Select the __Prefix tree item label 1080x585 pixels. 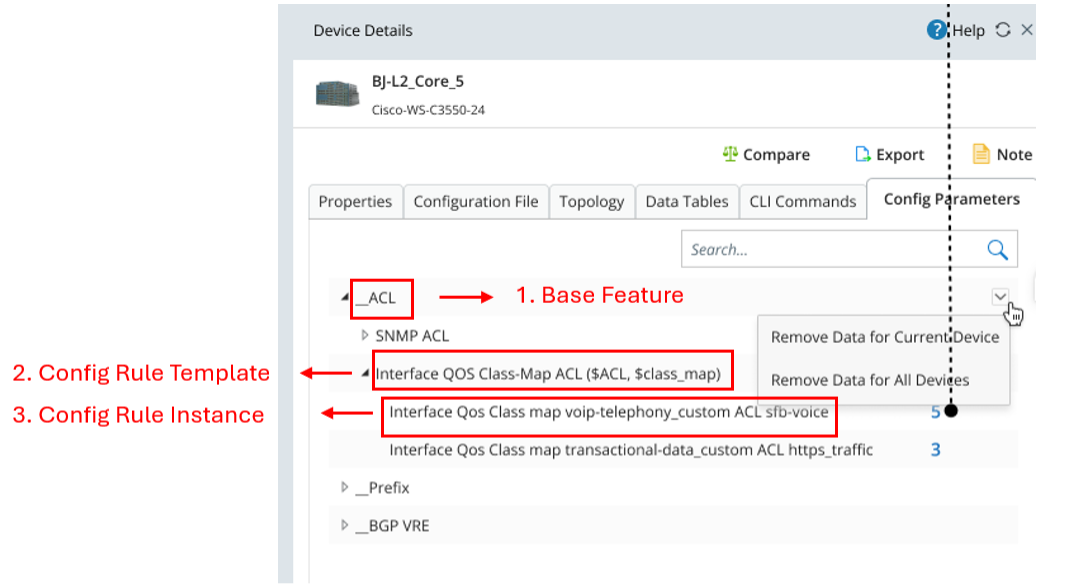(382, 487)
